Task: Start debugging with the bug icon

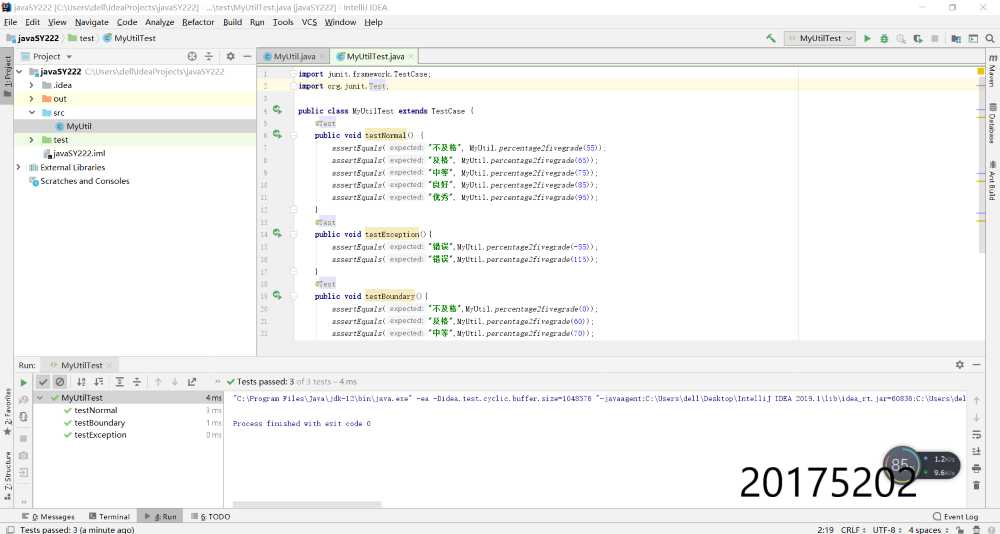Action: click(884, 38)
